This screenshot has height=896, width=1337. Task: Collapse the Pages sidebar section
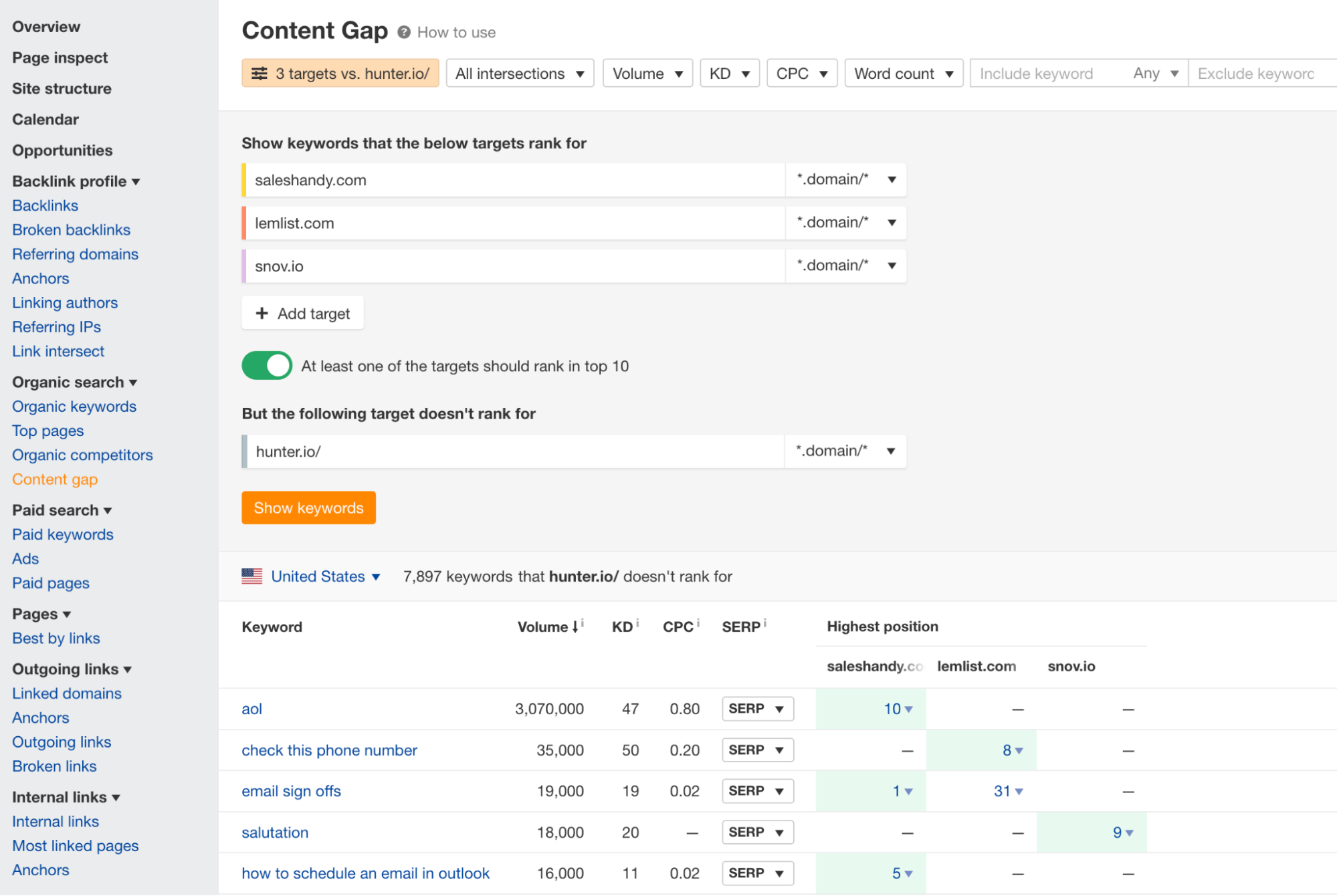pyautogui.click(x=41, y=614)
